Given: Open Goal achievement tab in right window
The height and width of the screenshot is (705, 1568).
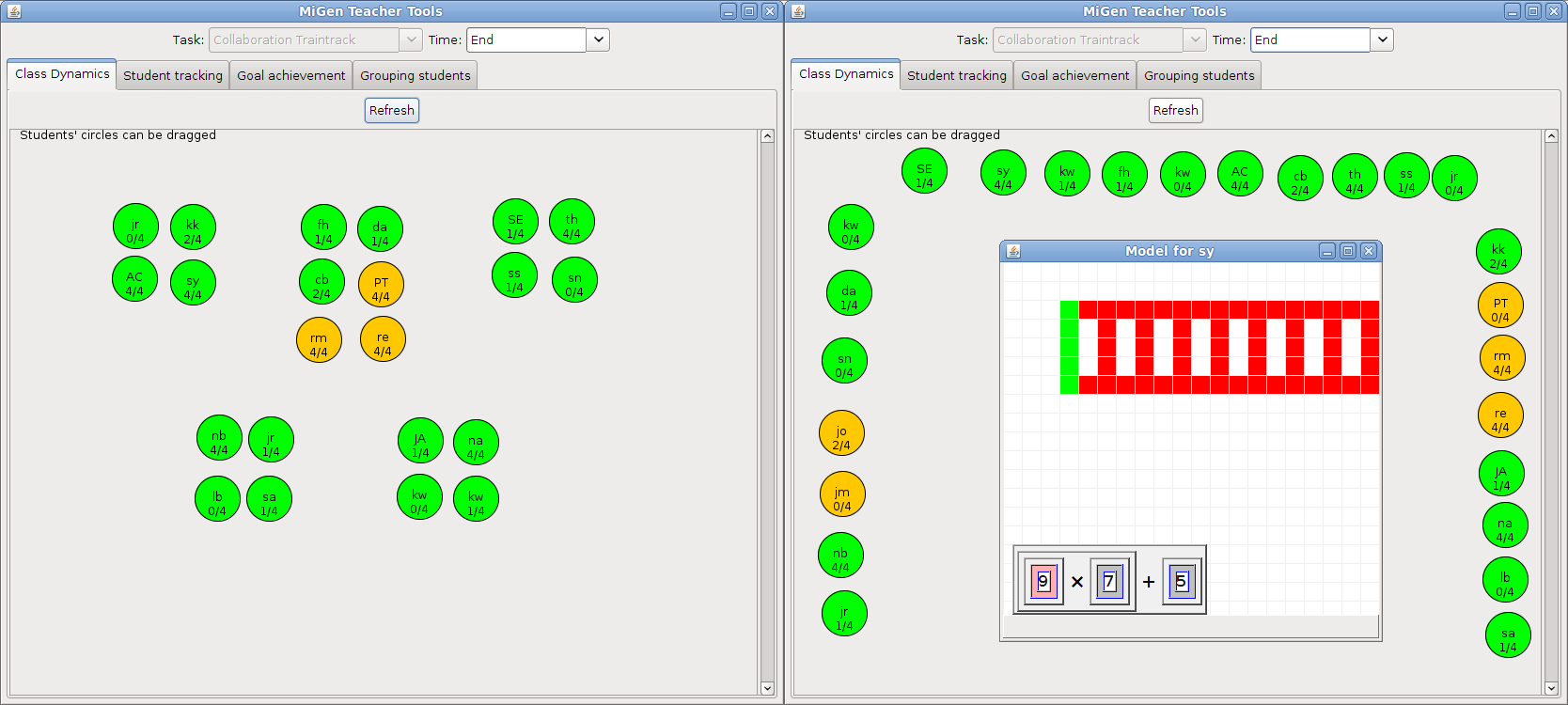Looking at the screenshot, I should tap(1075, 75).
